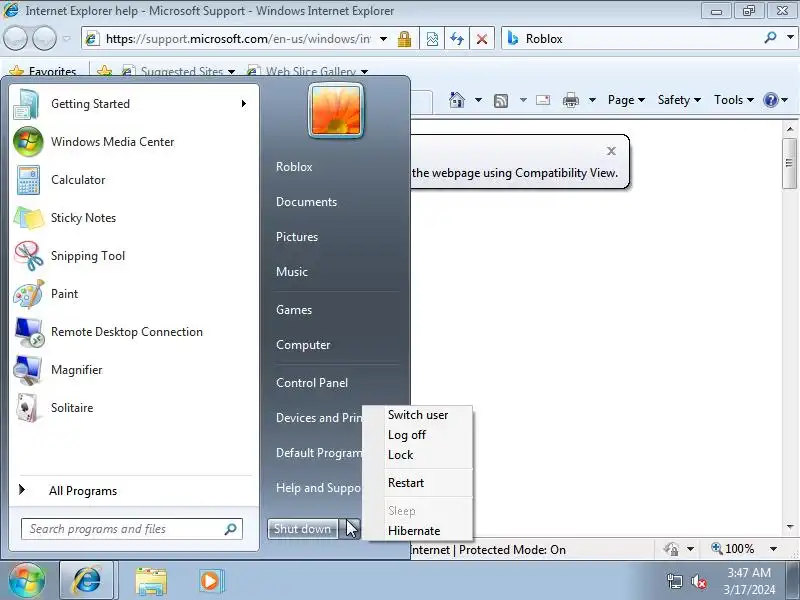Launch Windows Media Center
Screen dimensions: 800x600
[x=133, y=142]
